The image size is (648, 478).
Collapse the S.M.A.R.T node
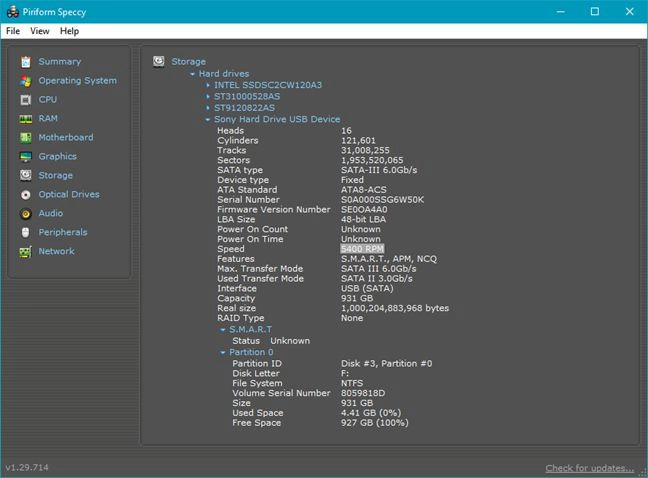coord(223,330)
